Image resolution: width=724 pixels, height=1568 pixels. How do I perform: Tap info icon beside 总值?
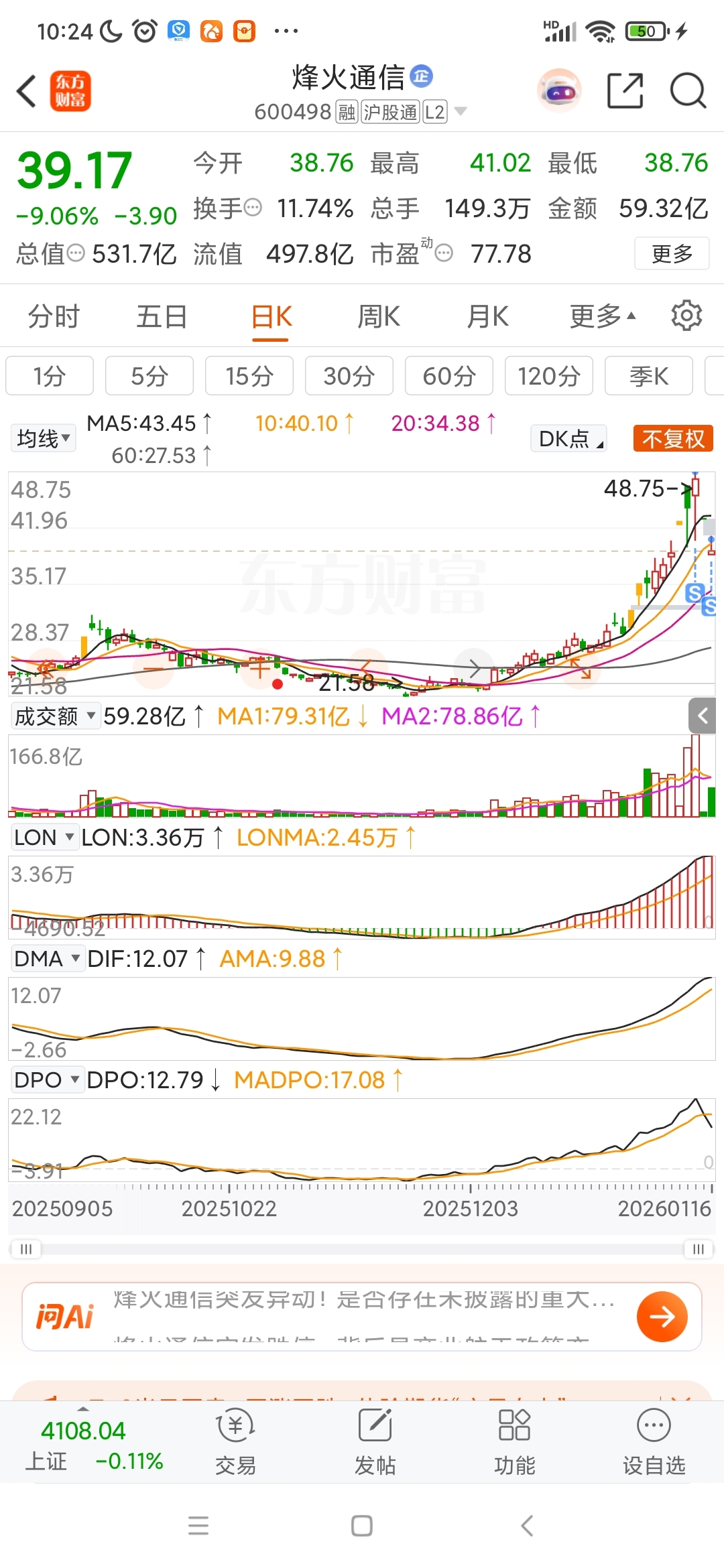[76, 253]
